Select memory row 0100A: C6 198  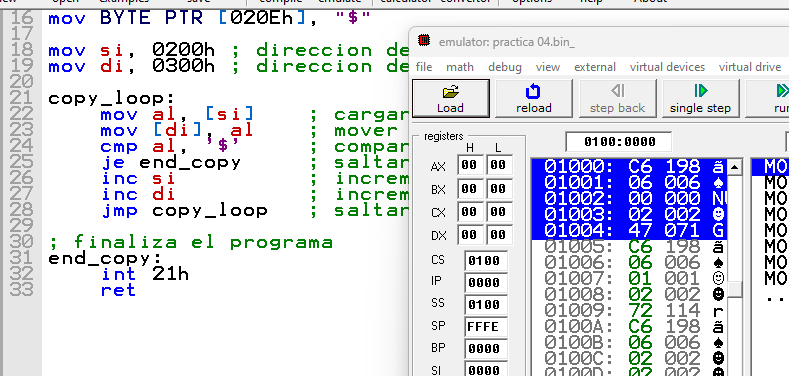tap(629, 327)
